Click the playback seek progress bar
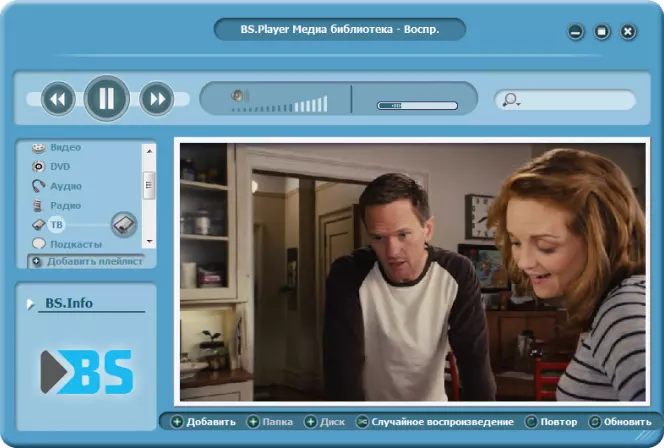The width and height of the screenshot is (664, 448). pos(417,105)
